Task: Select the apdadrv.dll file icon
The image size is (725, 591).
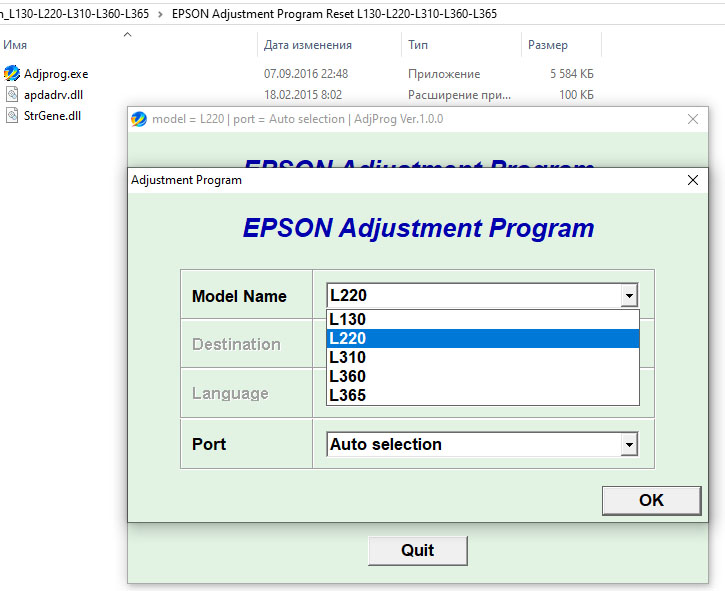Action: click(x=12, y=94)
